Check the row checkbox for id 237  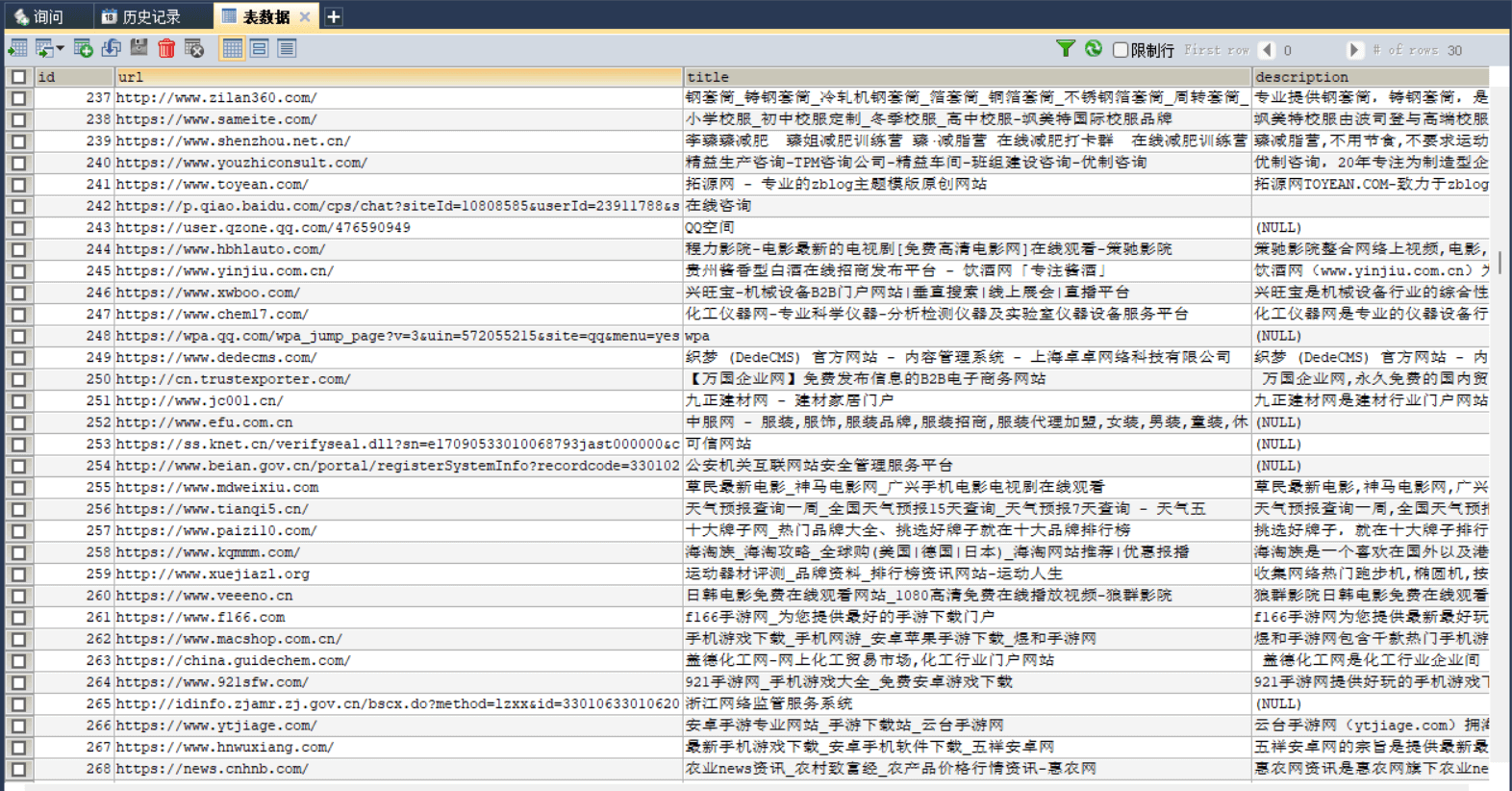tap(18, 98)
